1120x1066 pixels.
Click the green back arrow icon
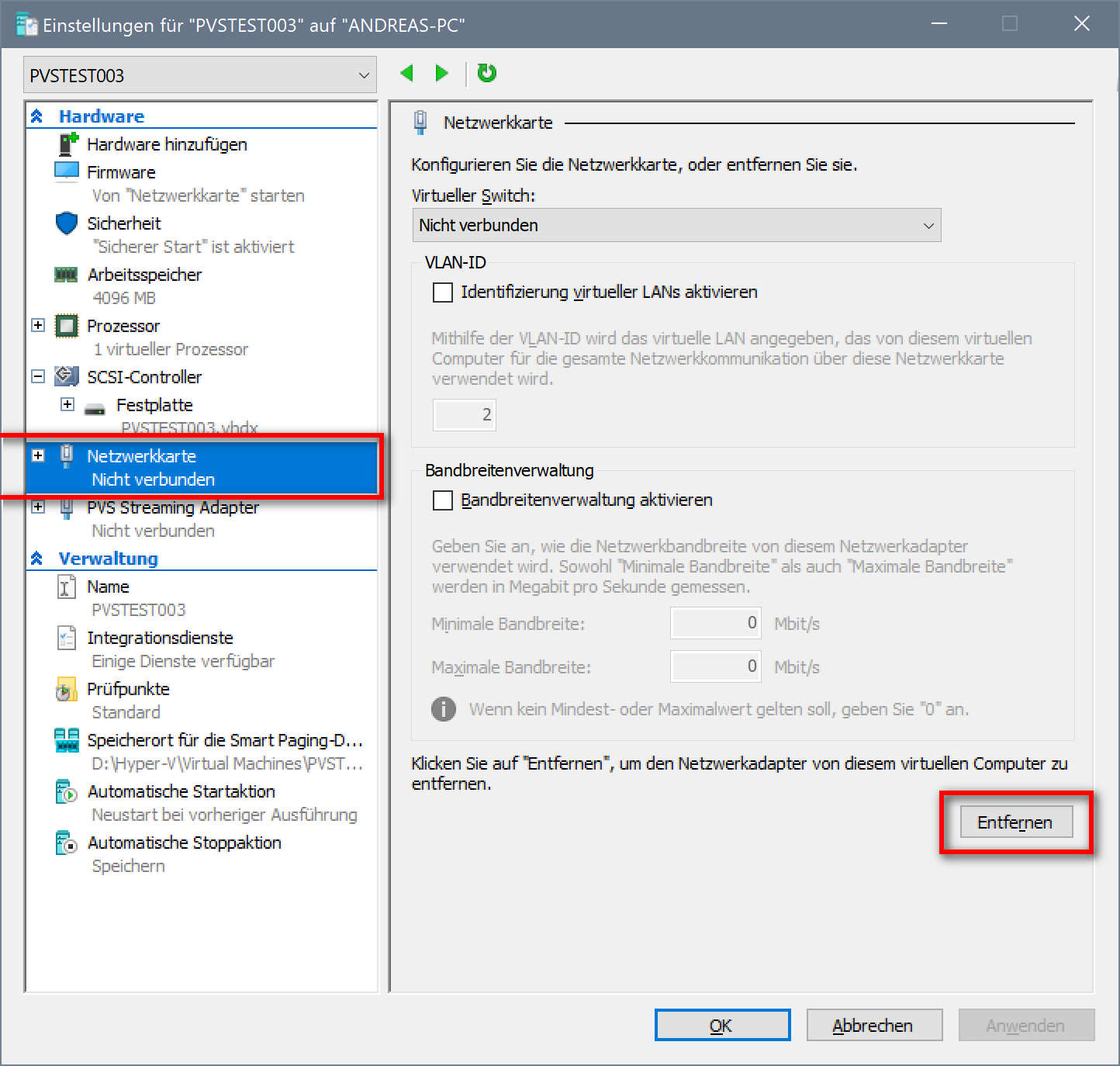coord(407,74)
